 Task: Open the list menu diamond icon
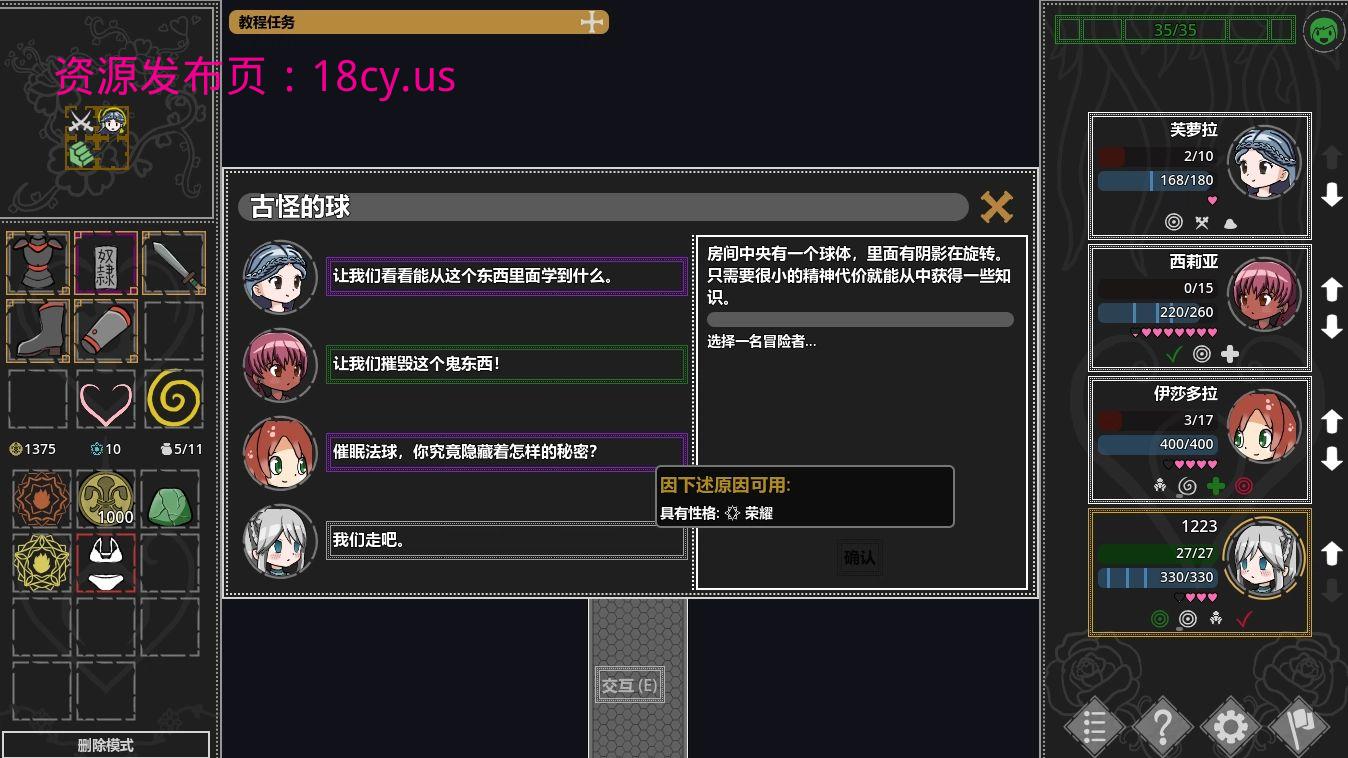coord(1094,726)
